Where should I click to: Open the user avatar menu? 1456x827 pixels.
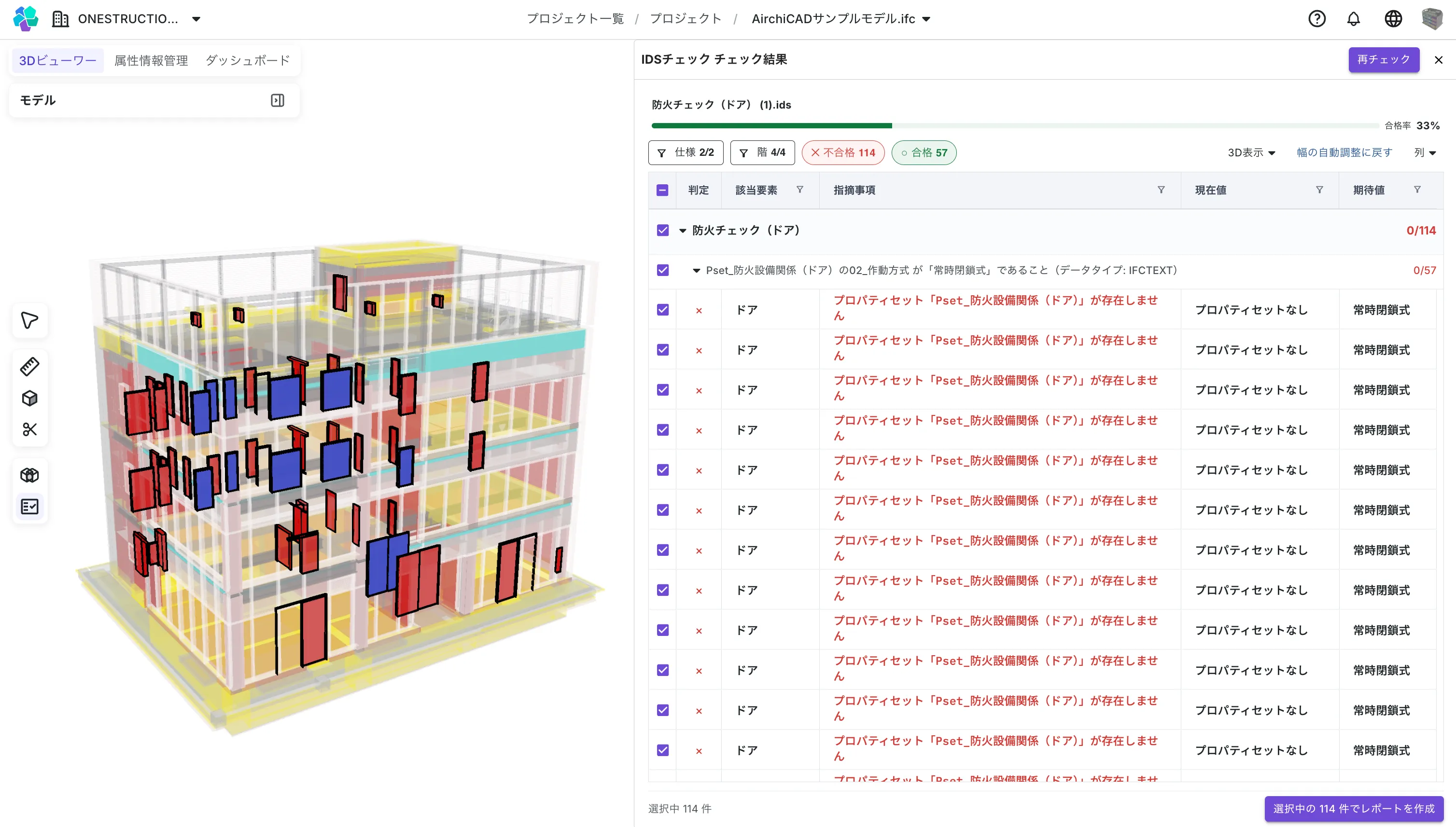(1432, 19)
